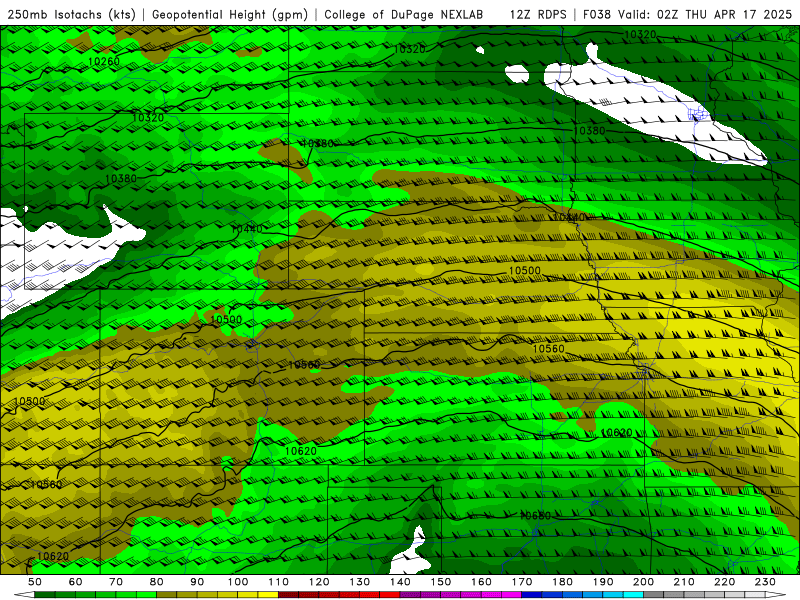Select the 110 legend value
Screen dimensions: 800x600
[x=279, y=582]
